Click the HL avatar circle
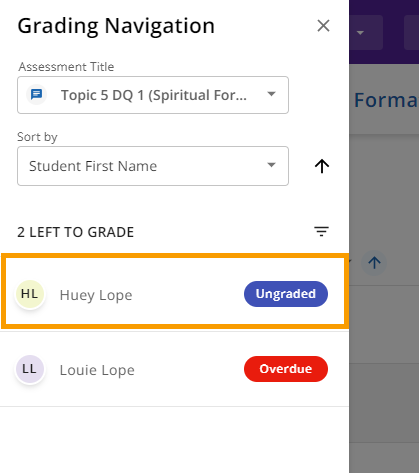 click(30, 294)
